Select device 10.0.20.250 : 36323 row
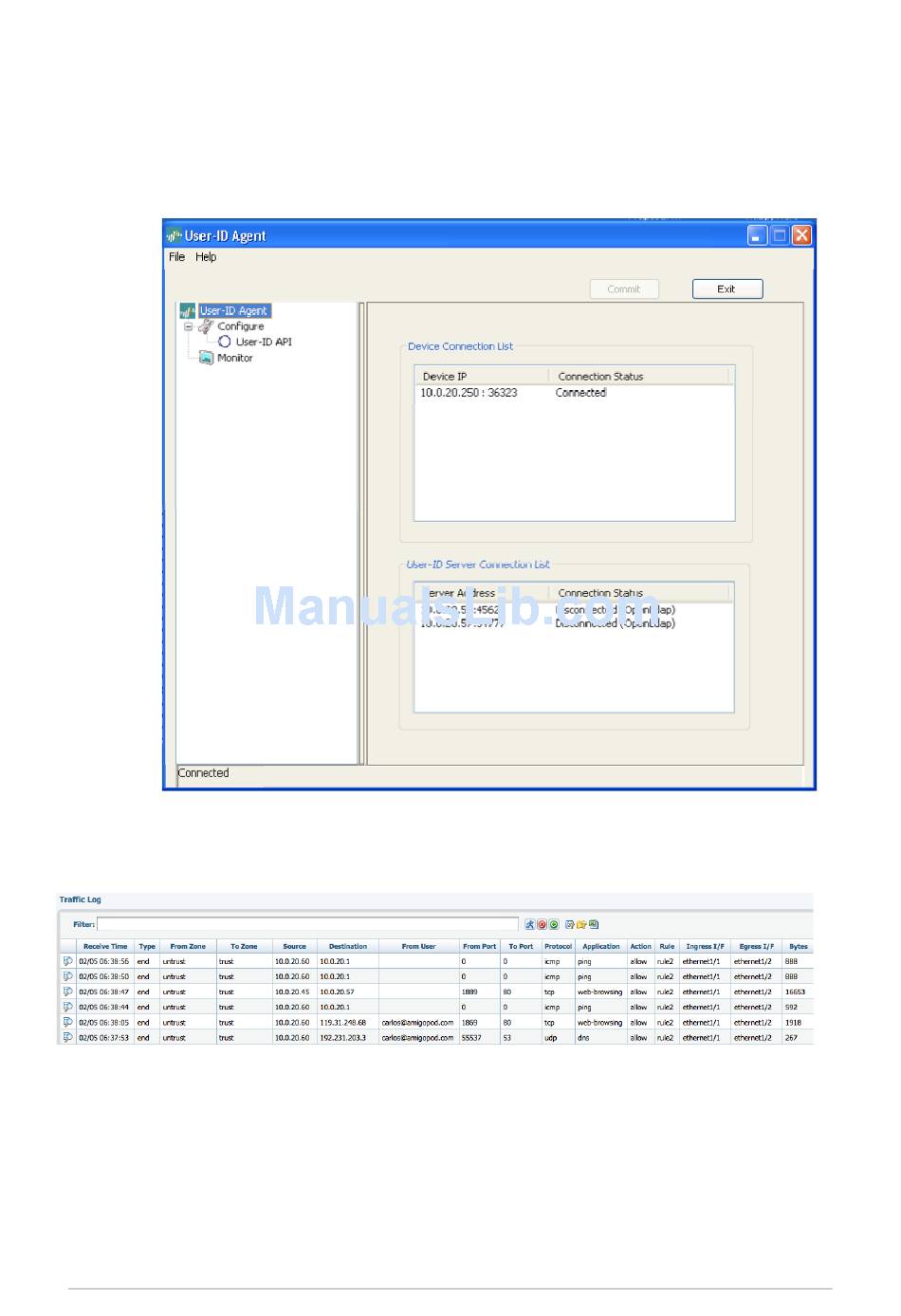 coord(469,393)
